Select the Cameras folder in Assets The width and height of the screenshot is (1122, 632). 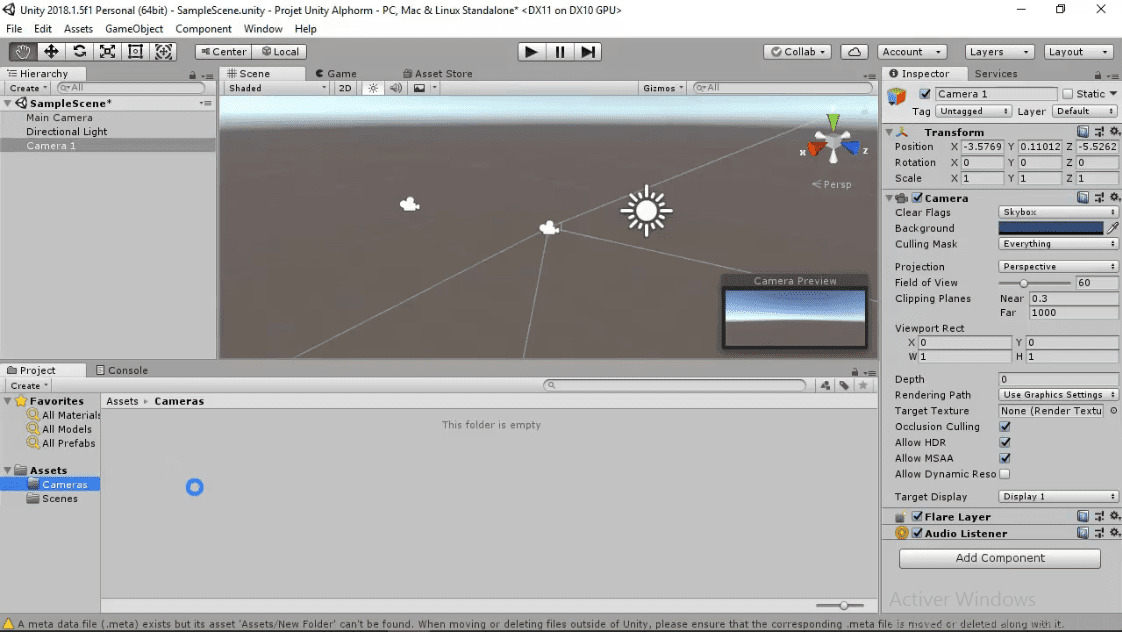coord(62,484)
